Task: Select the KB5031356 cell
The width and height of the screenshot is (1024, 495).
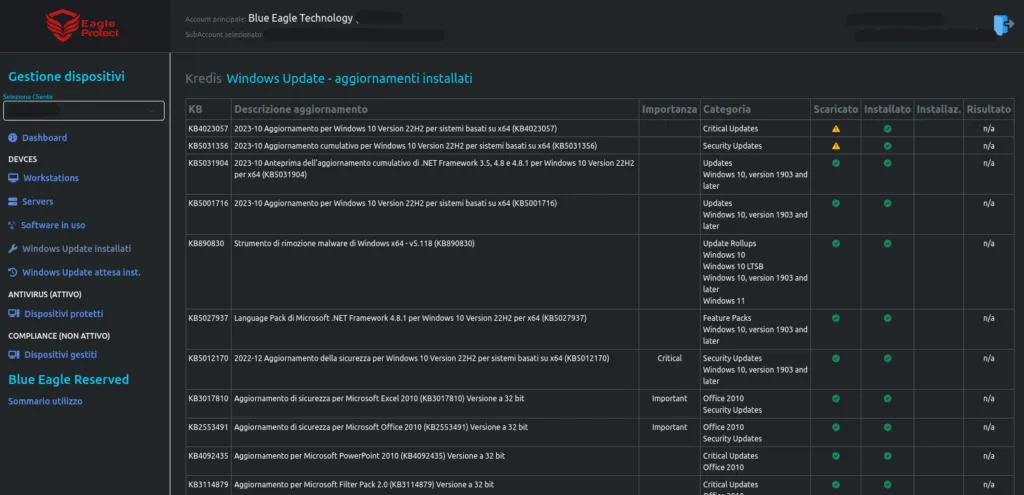Action: tap(208, 146)
